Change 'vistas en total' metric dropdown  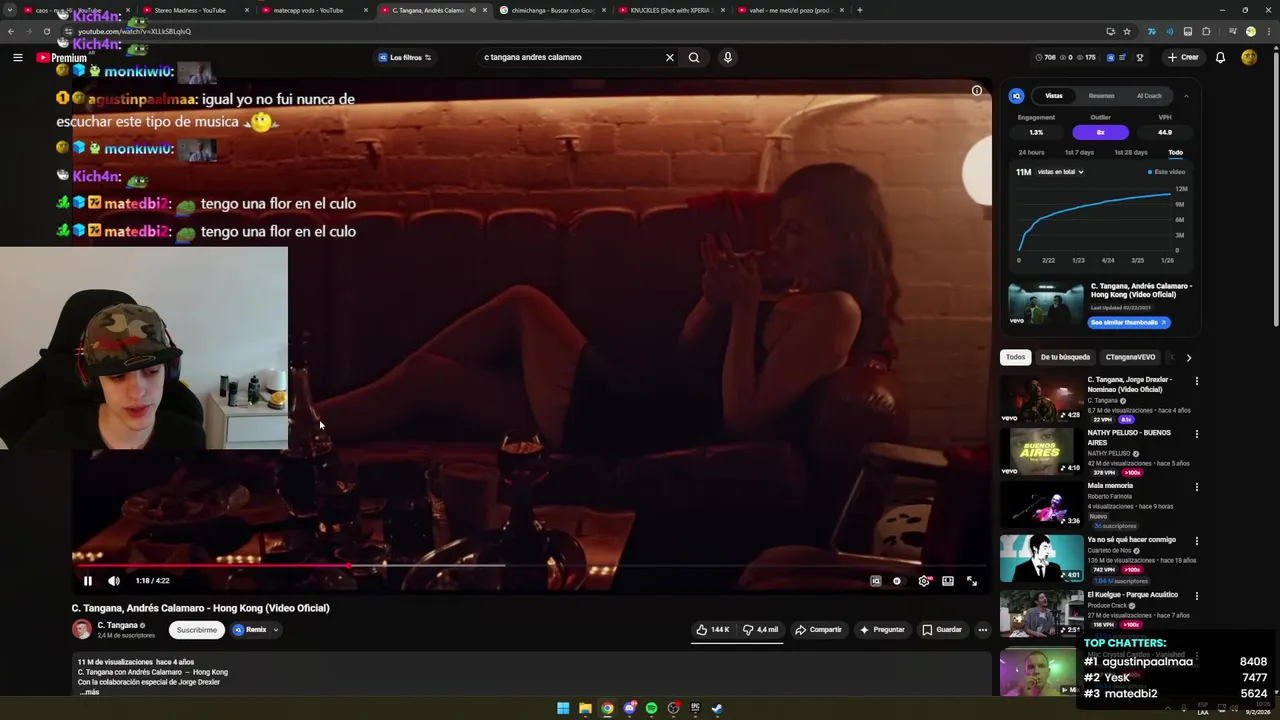1060,172
